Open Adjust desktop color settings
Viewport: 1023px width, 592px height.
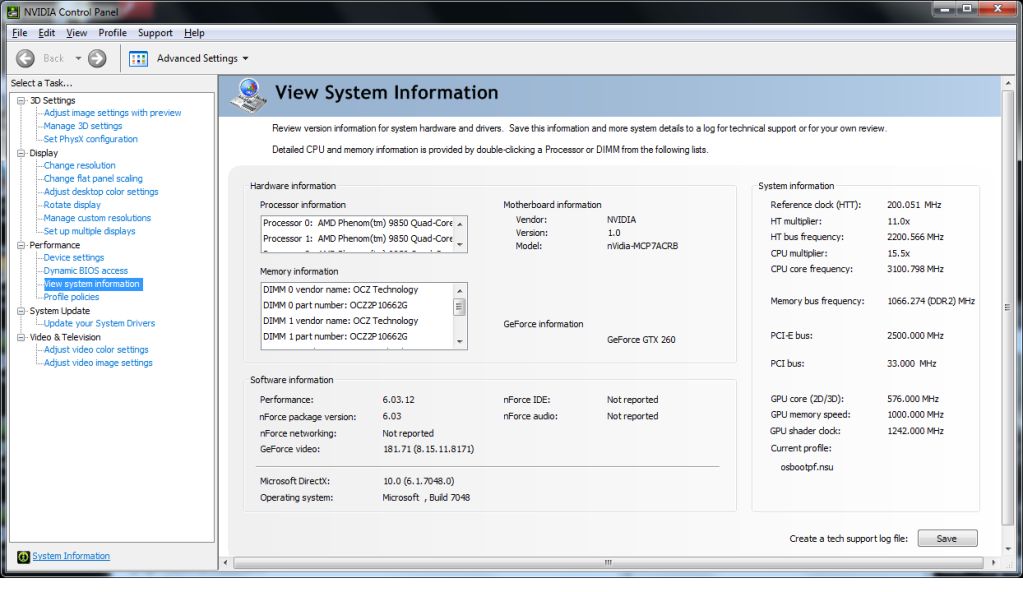(x=101, y=192)
